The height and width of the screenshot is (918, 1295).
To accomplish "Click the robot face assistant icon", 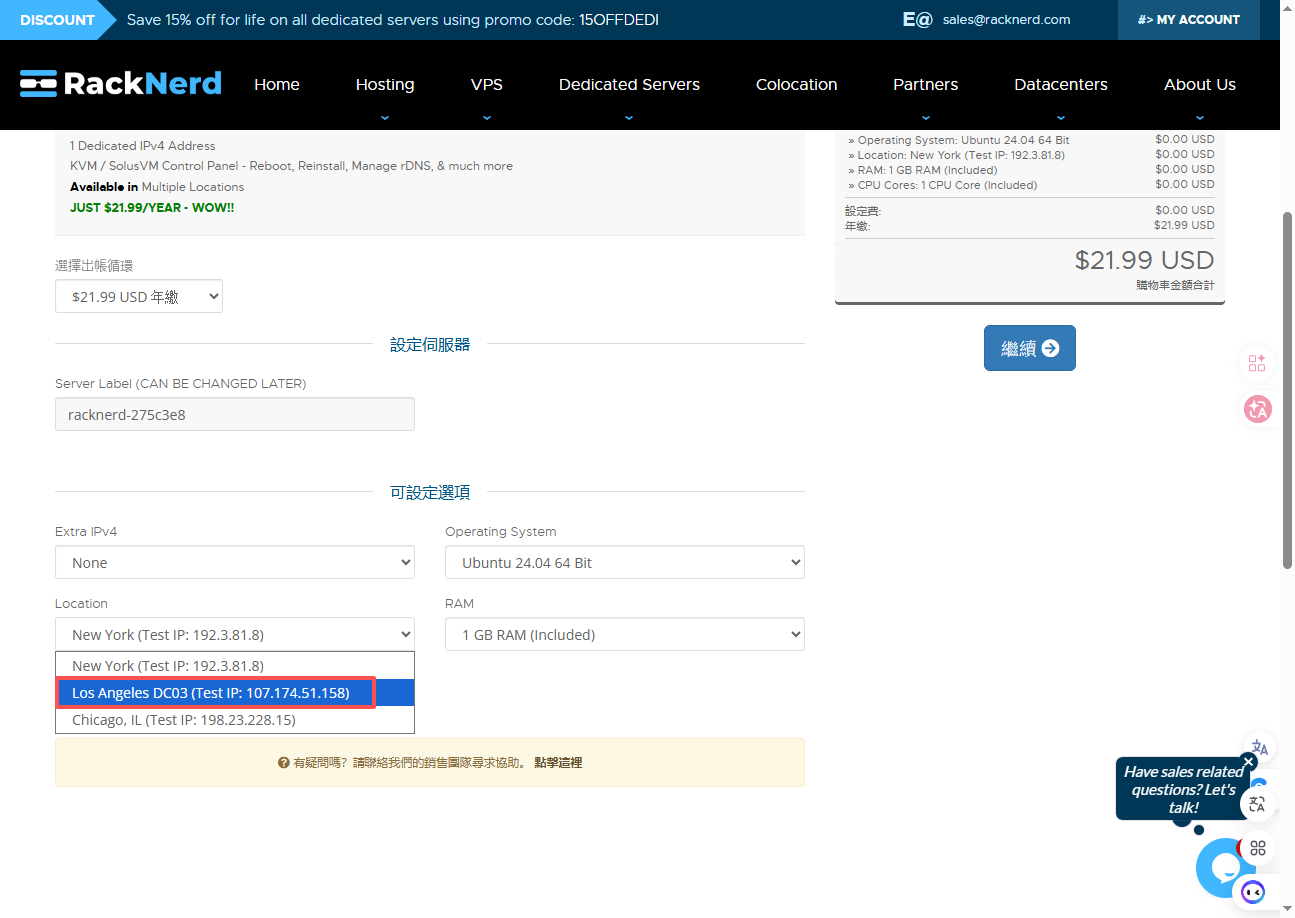I will (1253, 891).
